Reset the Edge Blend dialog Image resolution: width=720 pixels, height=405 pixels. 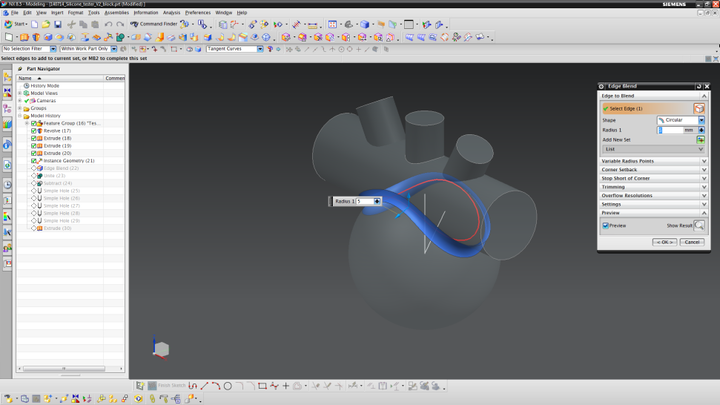coord(699,86)
